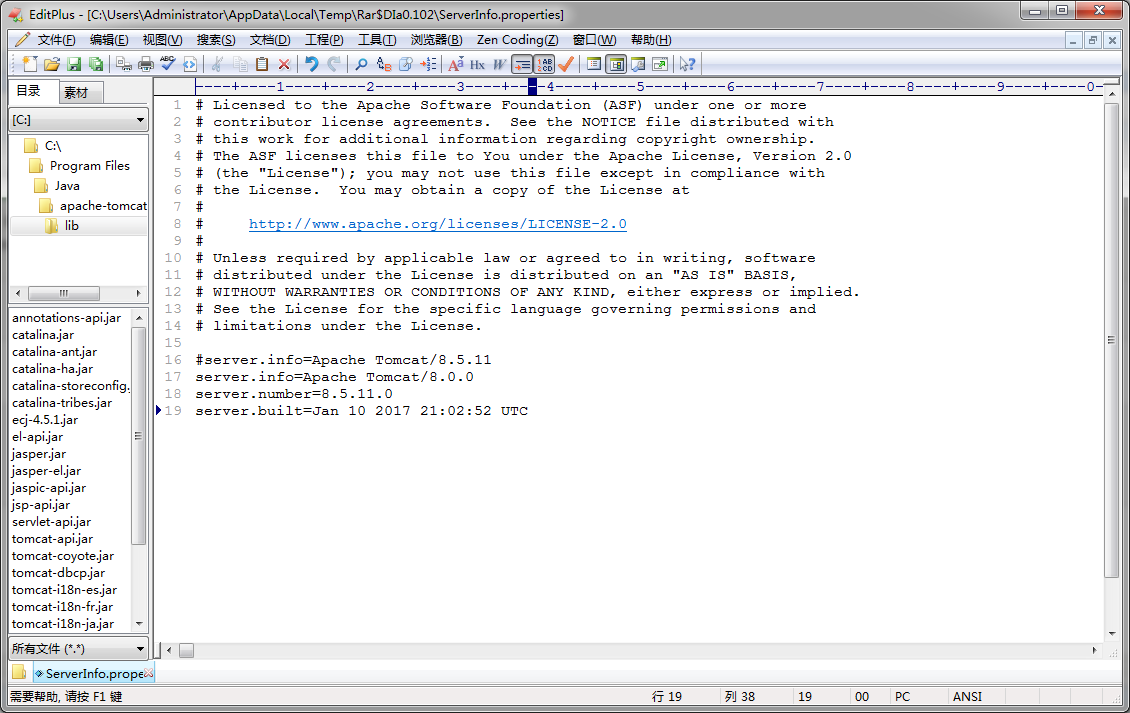Click the Copy icon
The width and height of the screenshot is (1130, 713).
[x=240, y=64]
